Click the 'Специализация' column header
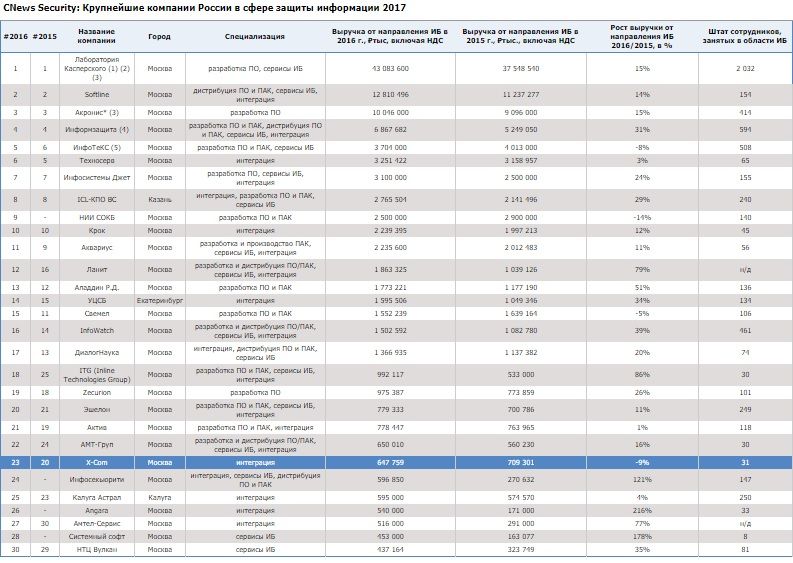 [x=255, y=36]
